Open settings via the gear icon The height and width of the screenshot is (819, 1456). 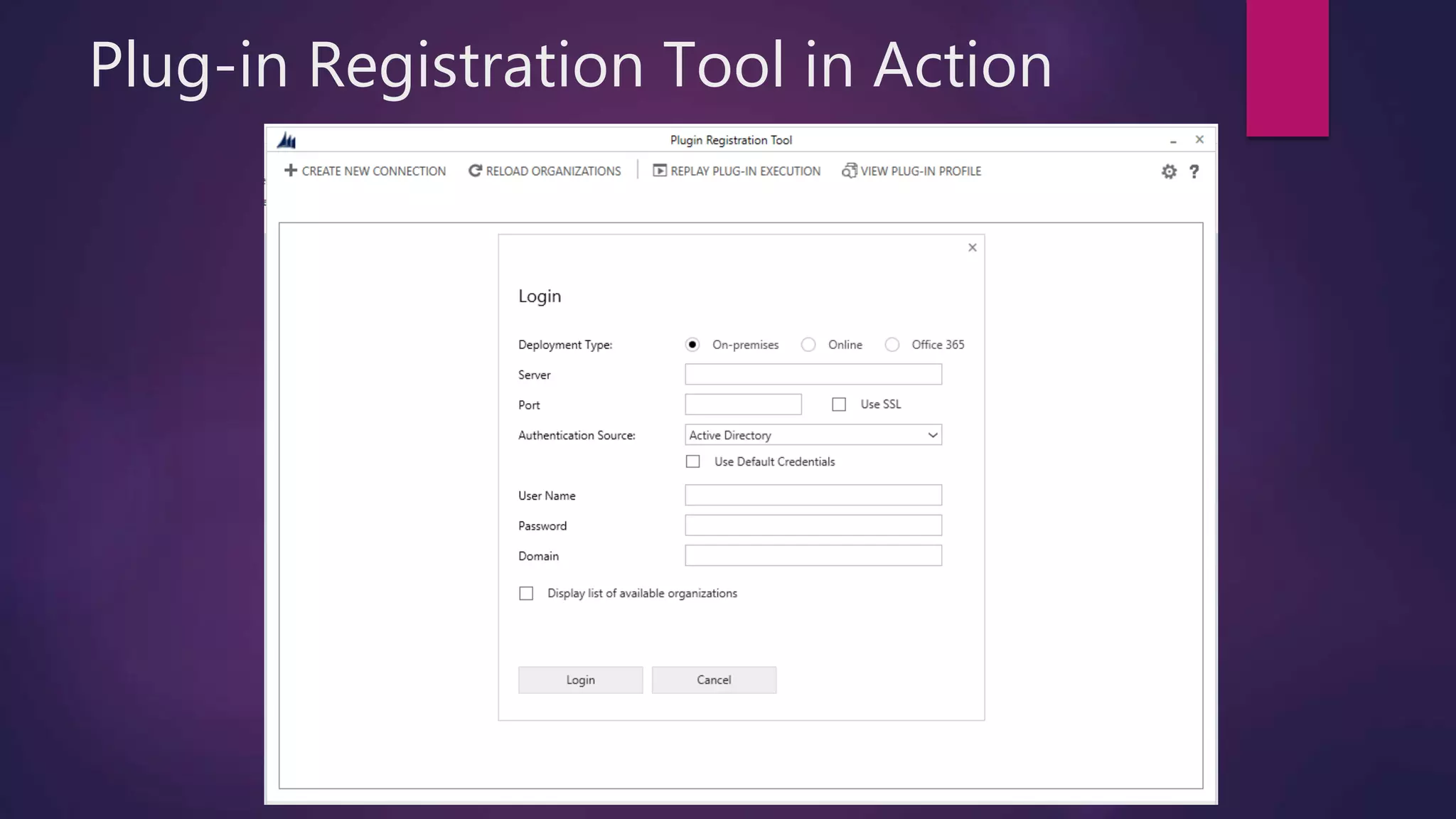1169,171
